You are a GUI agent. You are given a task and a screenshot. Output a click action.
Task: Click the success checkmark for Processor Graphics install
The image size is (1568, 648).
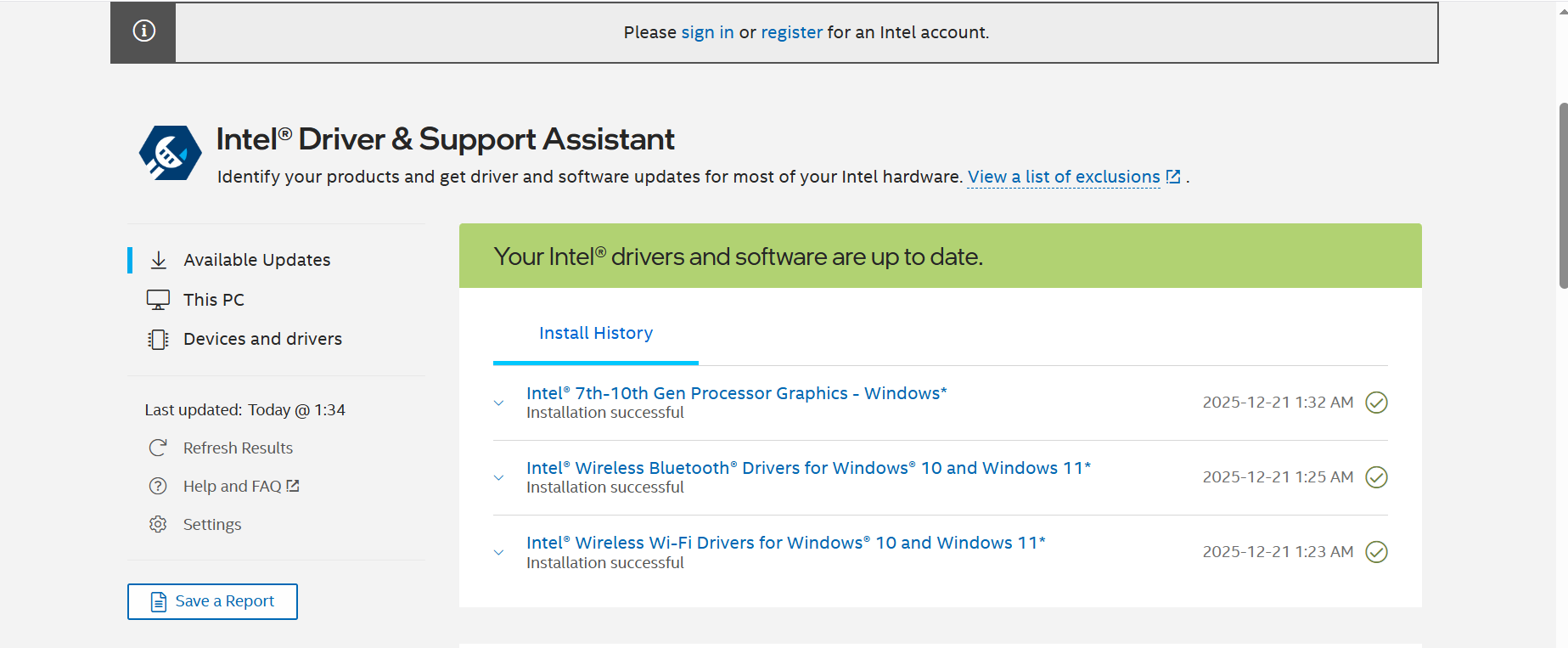(1376, 403)
